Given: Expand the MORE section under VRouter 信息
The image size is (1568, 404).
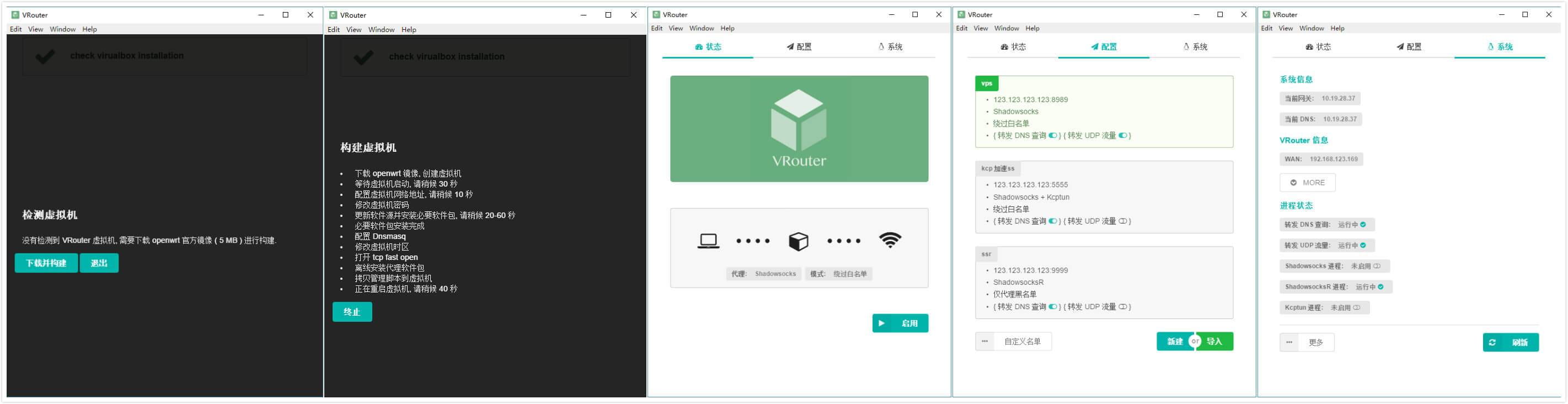Looking at the screenshot, I should click(1307, 183).
